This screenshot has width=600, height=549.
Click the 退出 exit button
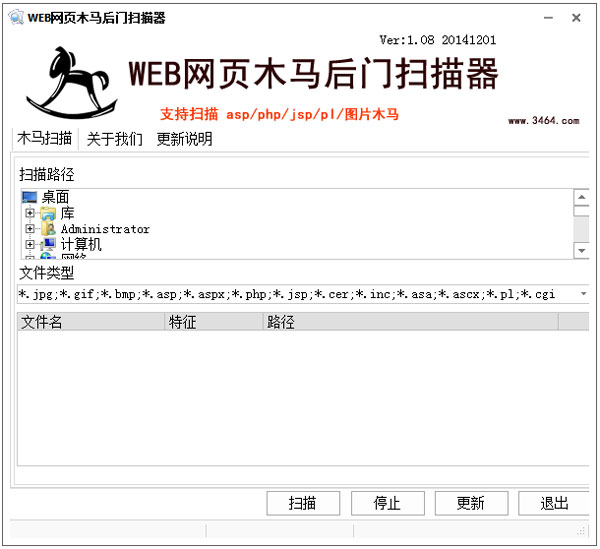554,503
